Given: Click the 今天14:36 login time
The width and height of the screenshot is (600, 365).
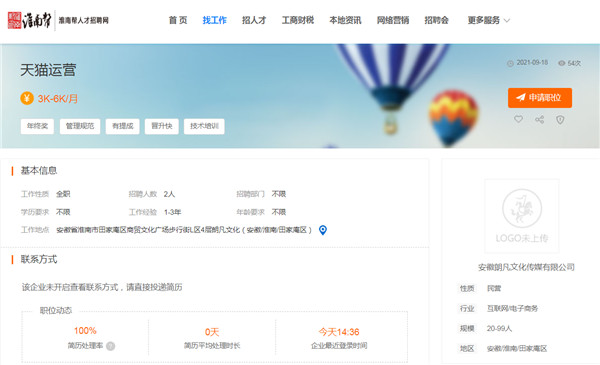Looking at the screenshot, I should tap(339, 332).
